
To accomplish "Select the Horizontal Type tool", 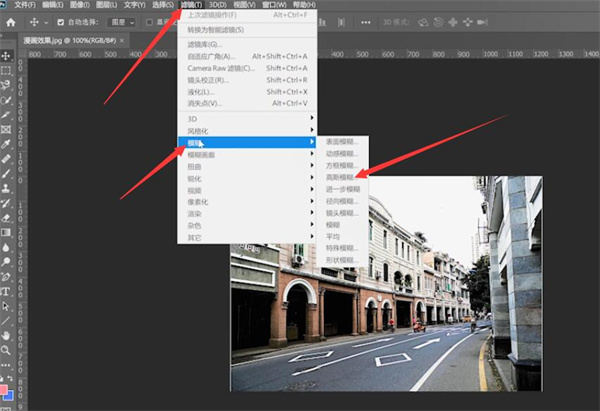I will (6, 292).
